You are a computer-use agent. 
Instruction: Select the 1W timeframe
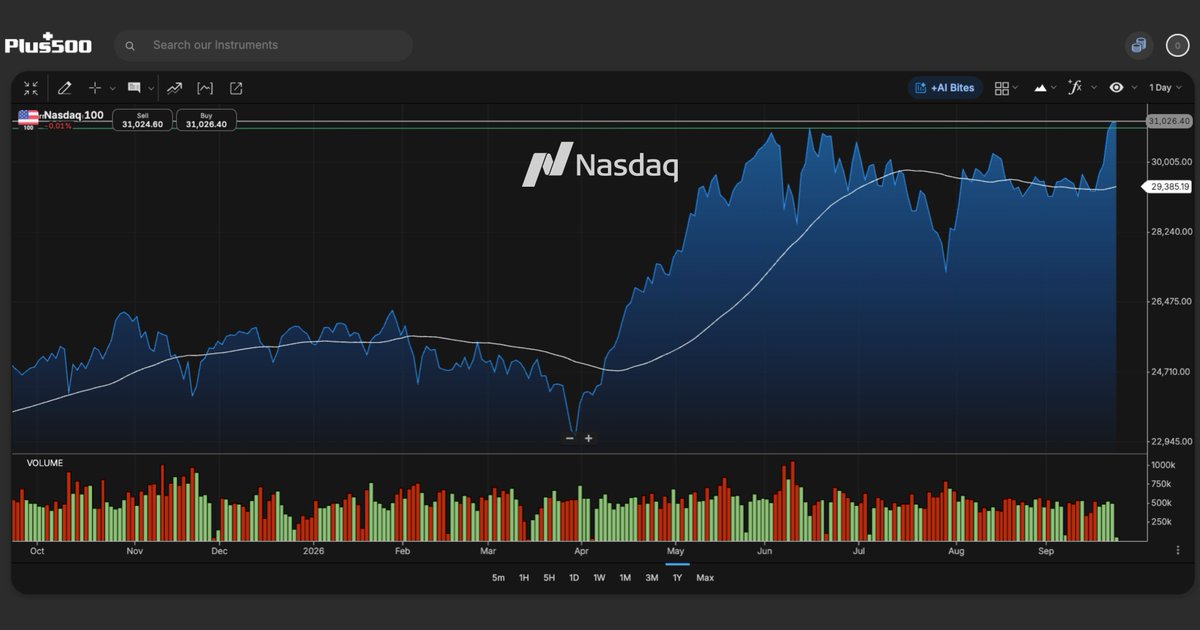599,578
